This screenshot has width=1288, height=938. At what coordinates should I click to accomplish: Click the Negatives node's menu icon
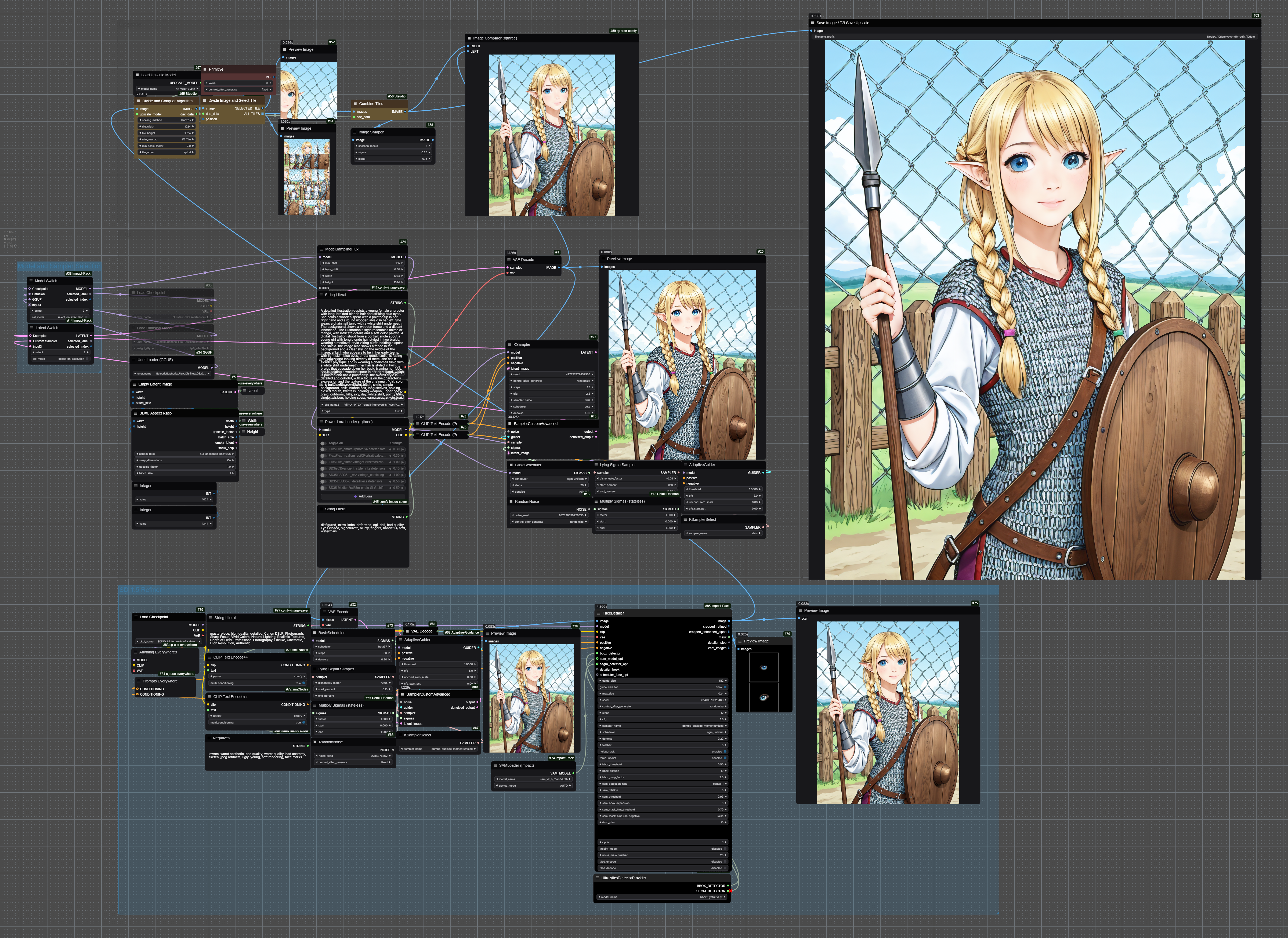coord(209,738)
